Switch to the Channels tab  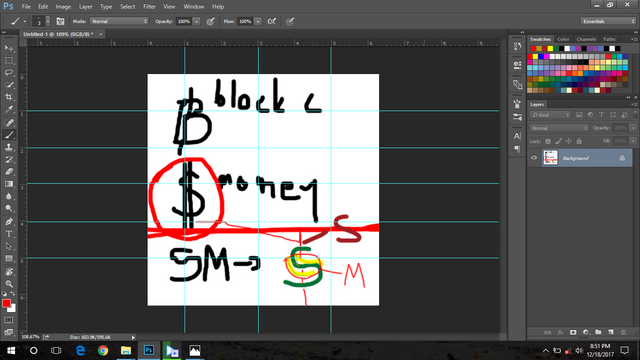point(586,39)
